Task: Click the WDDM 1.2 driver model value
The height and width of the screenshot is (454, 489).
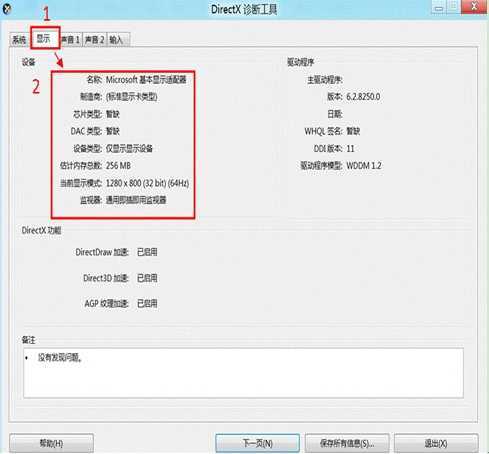Action: tap(364, 166)
